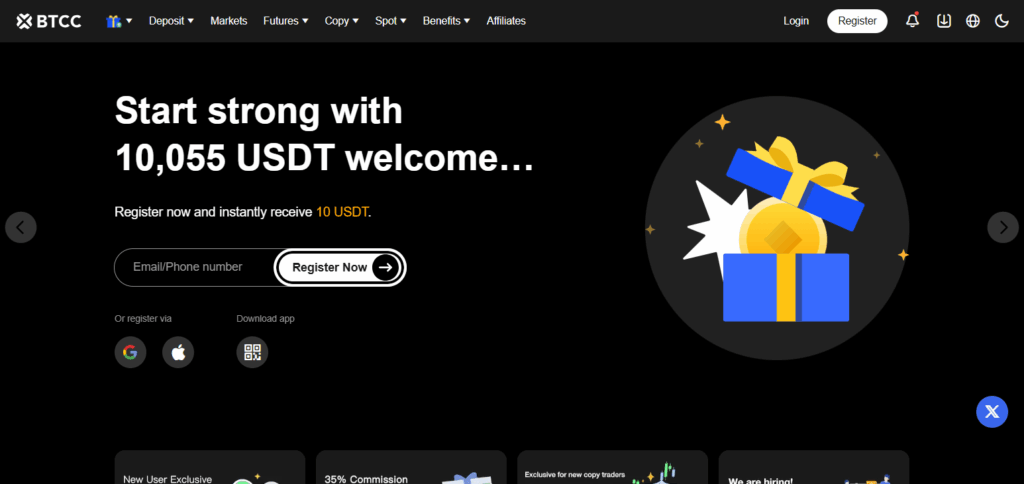Go to next banner slide arrow
The image size is (1024, 484).
click(x=1002, y=227)
